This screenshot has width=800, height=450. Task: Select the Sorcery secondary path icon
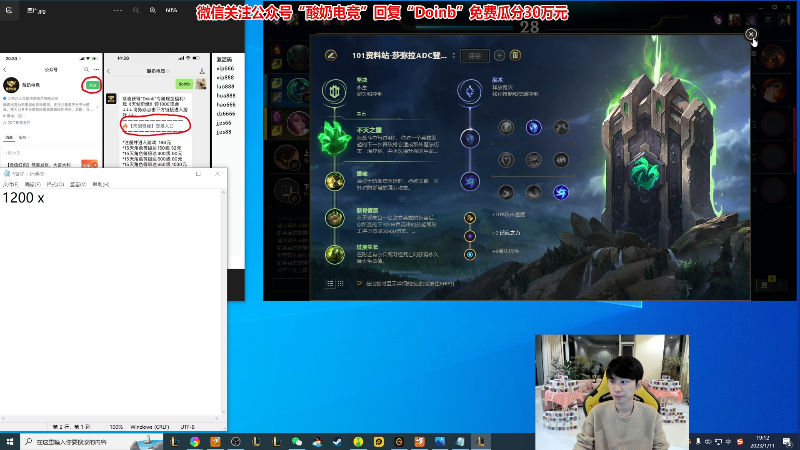[x=469, y=92]
